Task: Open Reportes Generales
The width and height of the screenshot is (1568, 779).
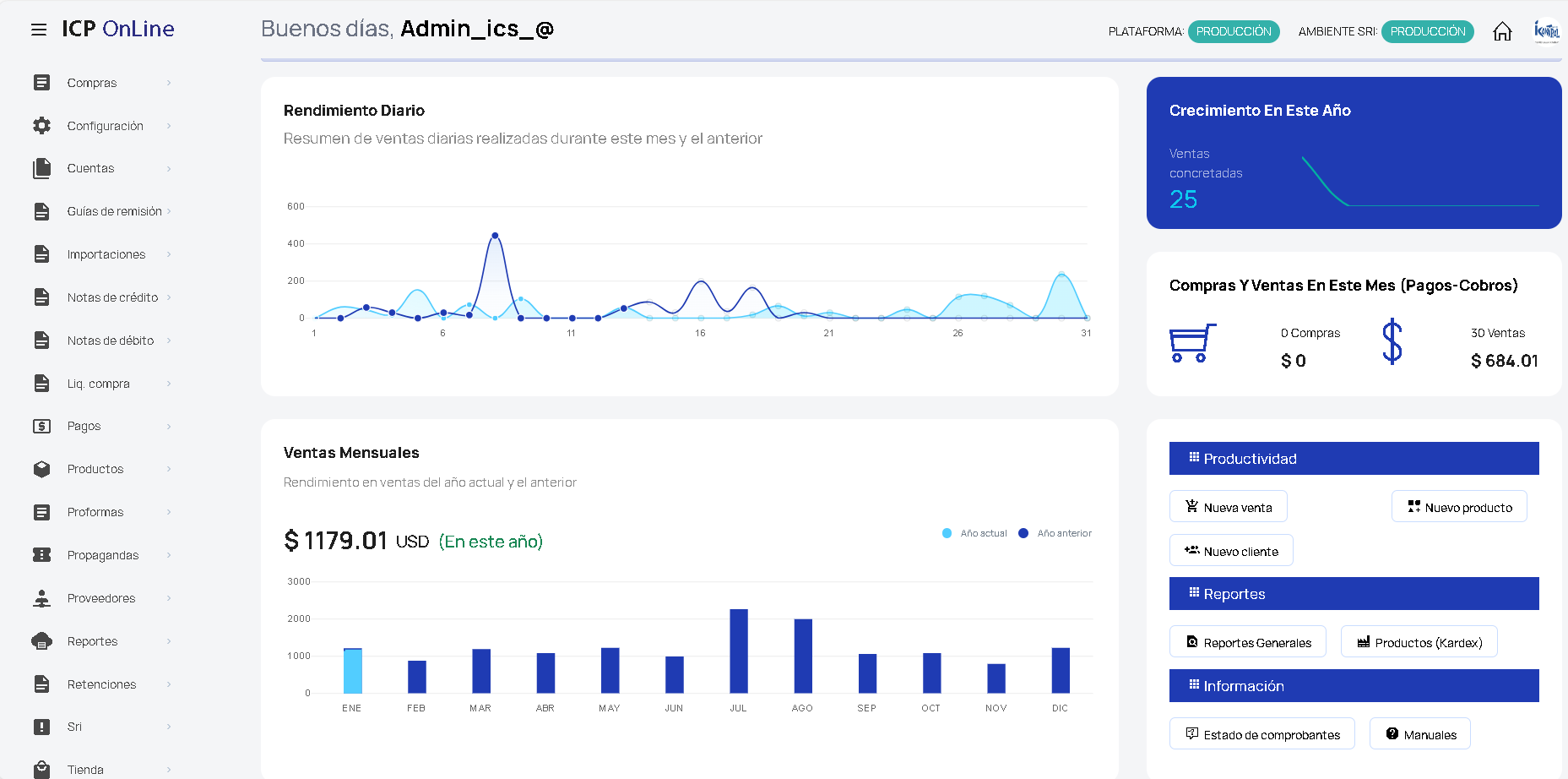Action: point(1248,642)
